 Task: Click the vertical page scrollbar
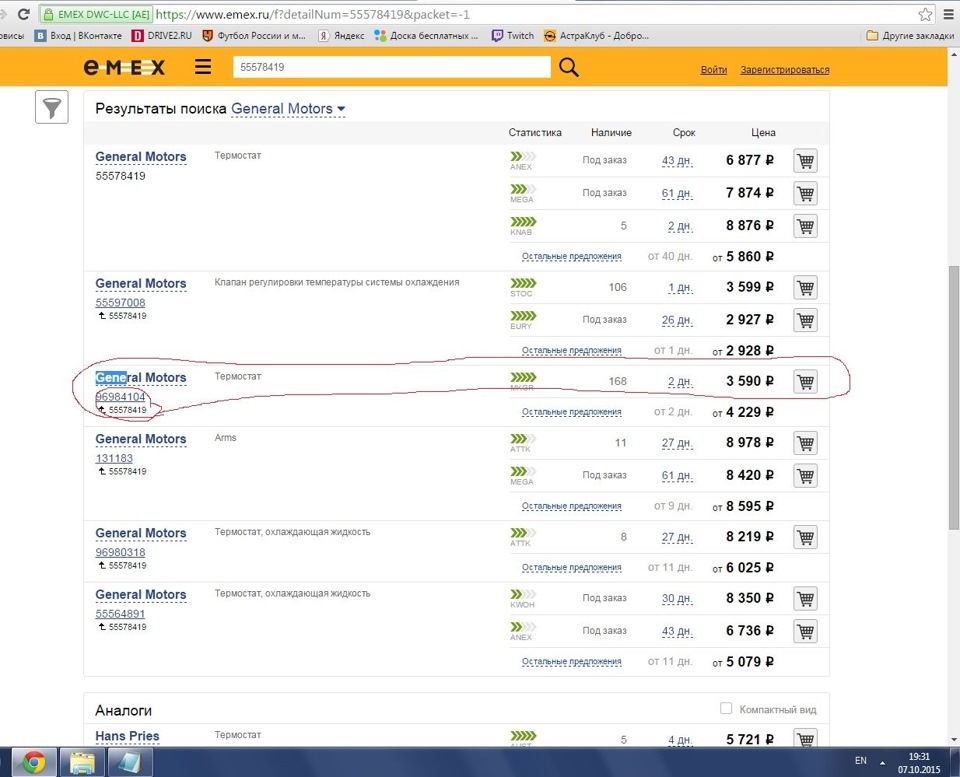point(954,398)
